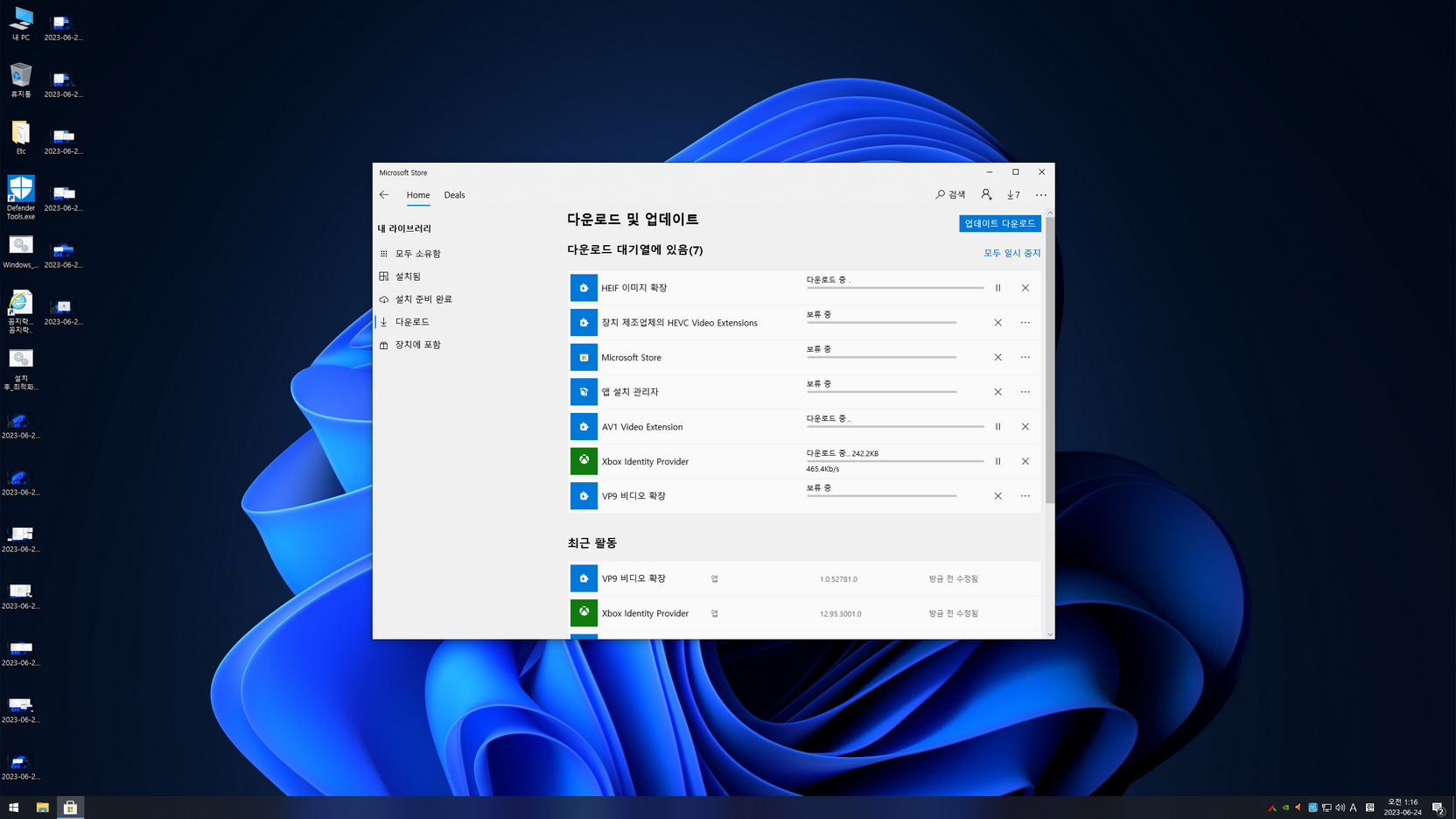Image resolution: width=1456 pixels, height=819 pixels.
Task: Pause the Xbox Identity Provider download
Action: [997, 461]
